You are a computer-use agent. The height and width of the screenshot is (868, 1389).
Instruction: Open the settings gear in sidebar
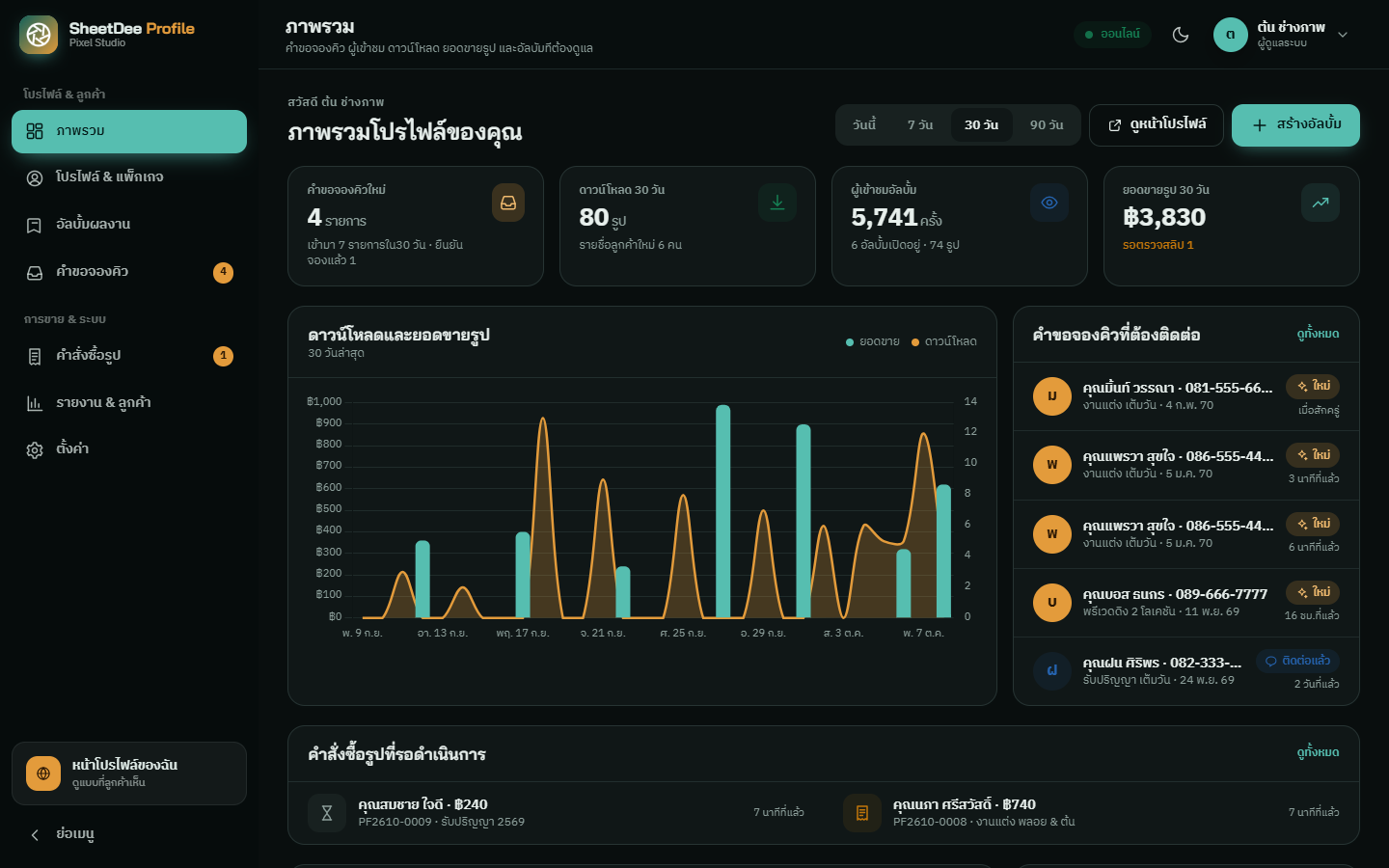point(35,449)
